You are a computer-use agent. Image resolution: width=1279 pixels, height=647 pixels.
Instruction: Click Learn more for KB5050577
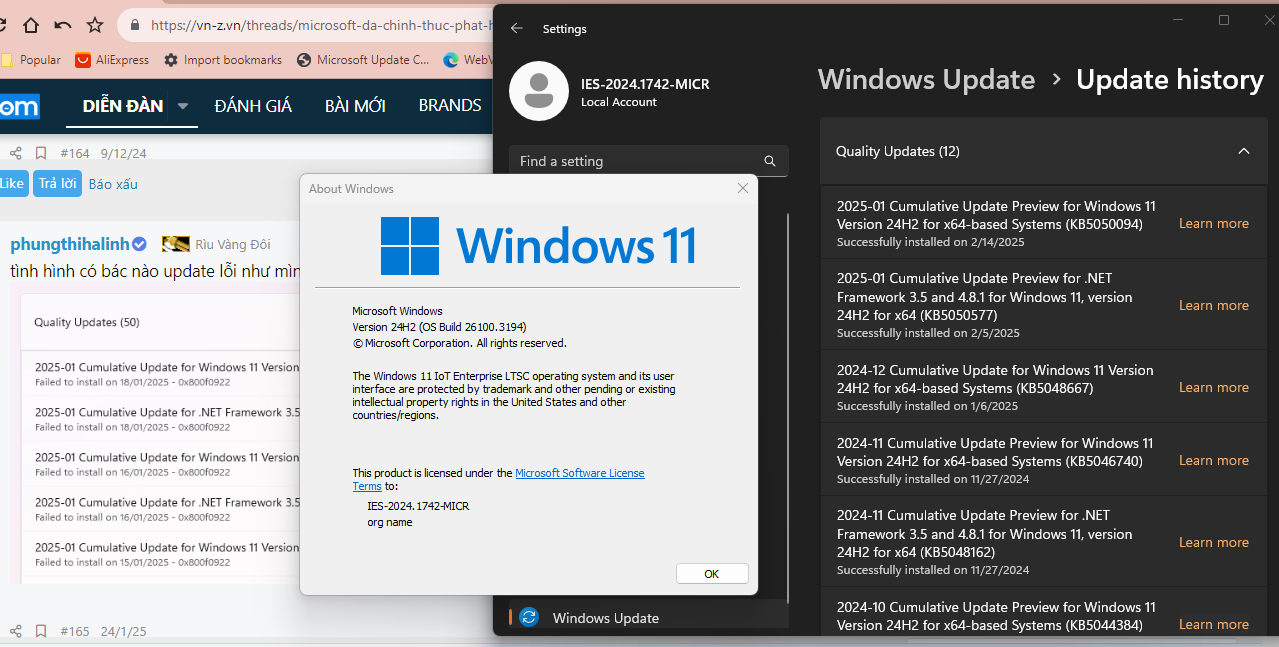[1214, 305]
